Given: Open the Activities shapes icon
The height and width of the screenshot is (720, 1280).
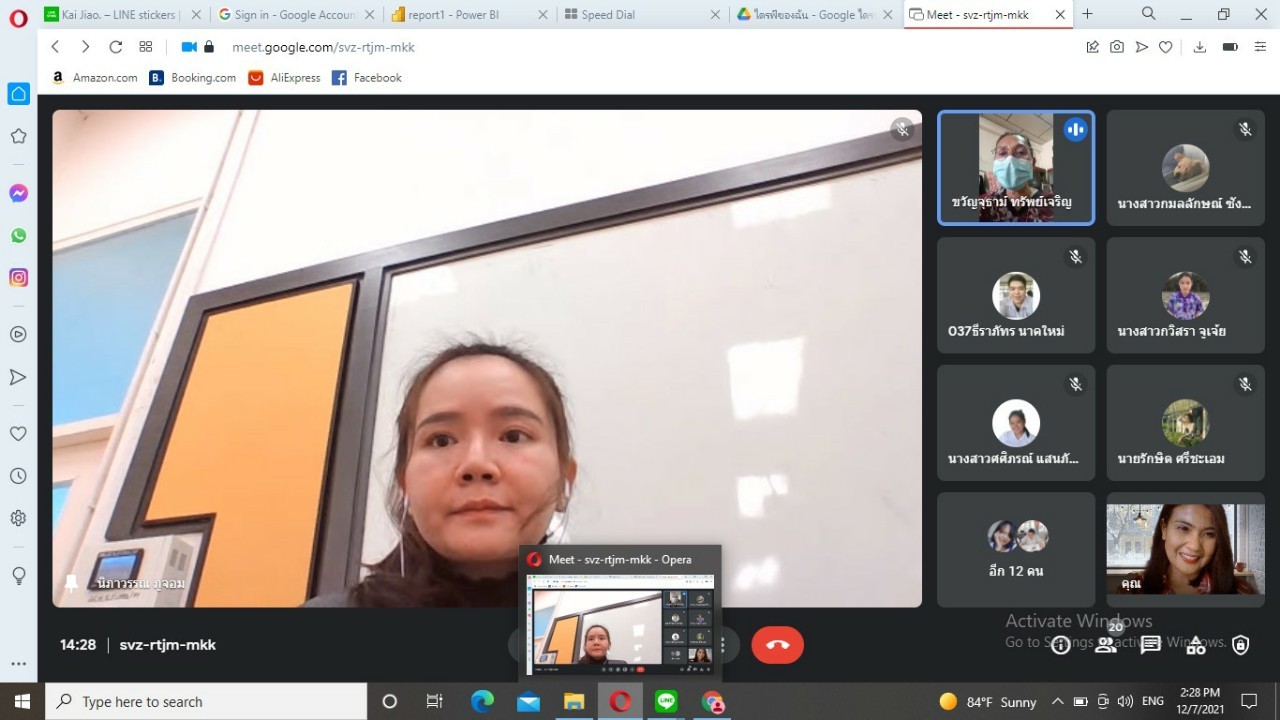Looking at the screenshot, I should [1196, 645].
